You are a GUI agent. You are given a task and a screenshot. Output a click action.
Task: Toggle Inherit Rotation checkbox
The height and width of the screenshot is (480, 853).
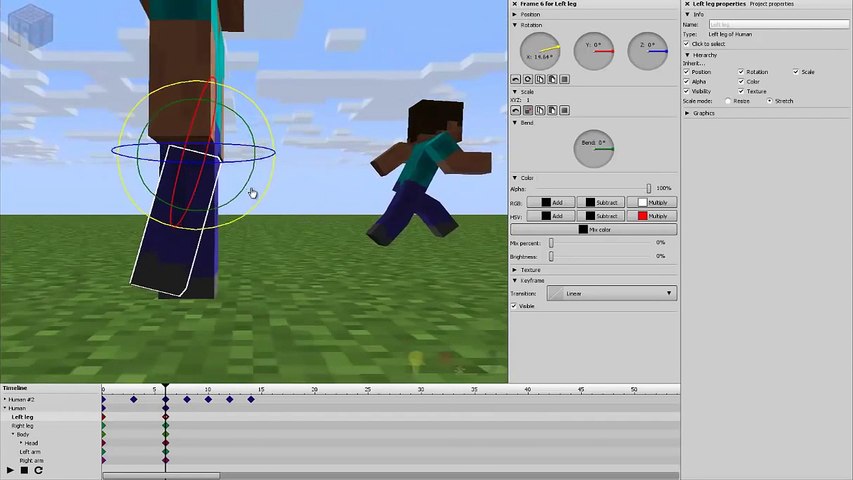pos(741,72)
